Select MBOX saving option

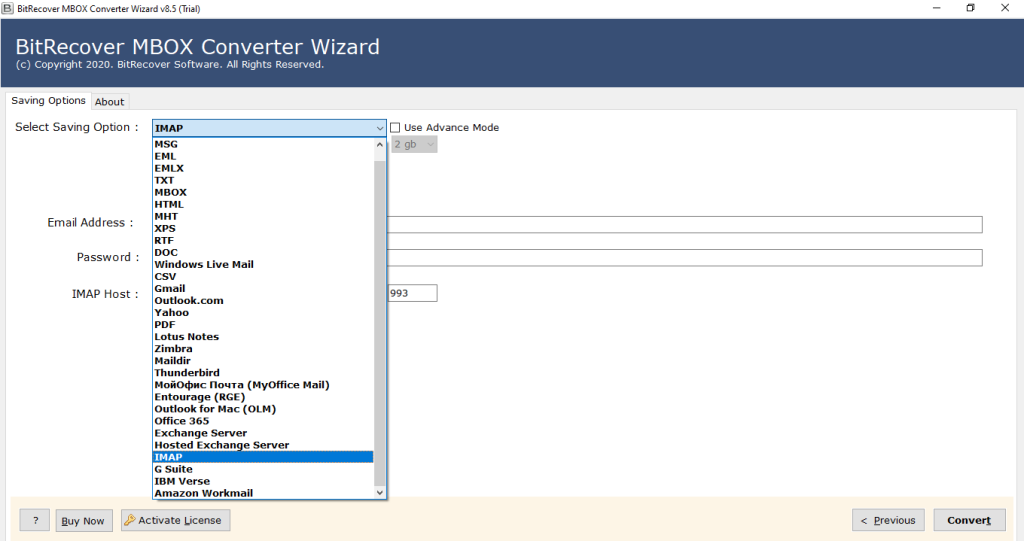pyautogui.click(x=263, y=193)
